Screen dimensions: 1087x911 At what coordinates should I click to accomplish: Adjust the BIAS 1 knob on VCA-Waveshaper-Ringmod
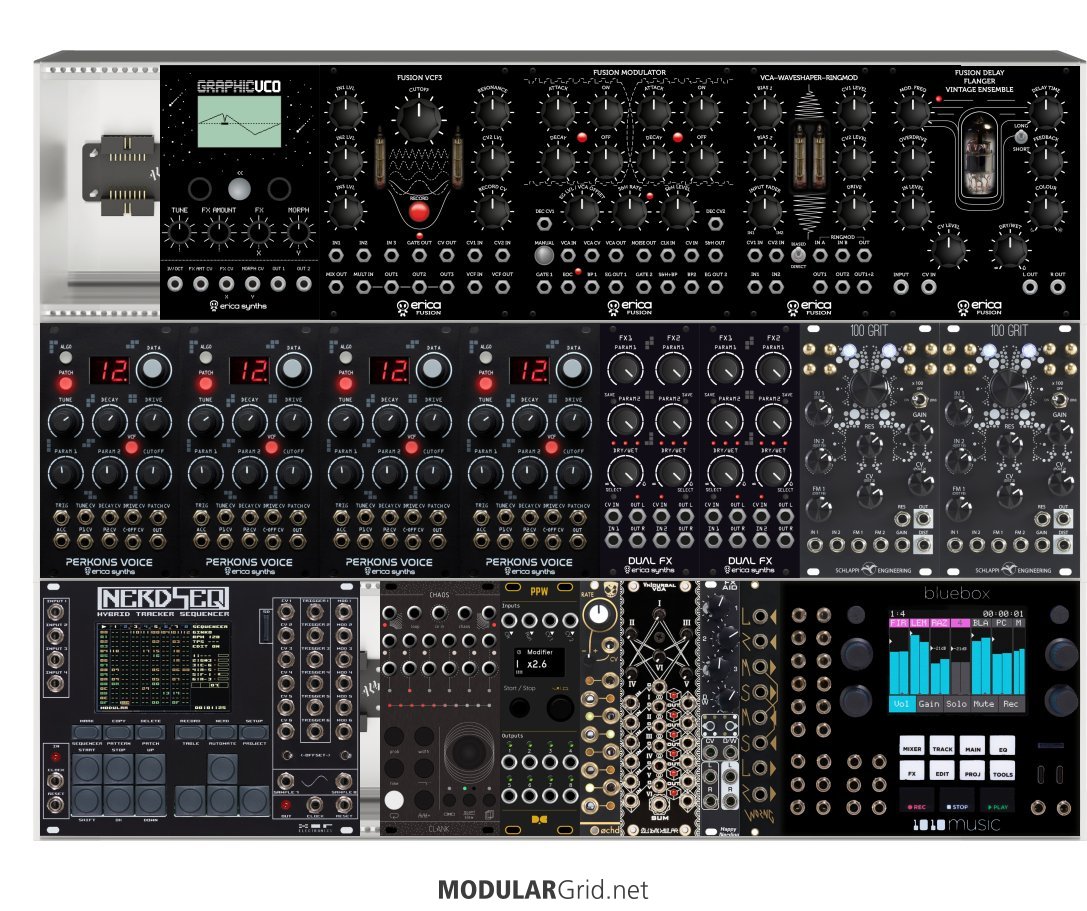pyautogui.click(x=765, y=112)
